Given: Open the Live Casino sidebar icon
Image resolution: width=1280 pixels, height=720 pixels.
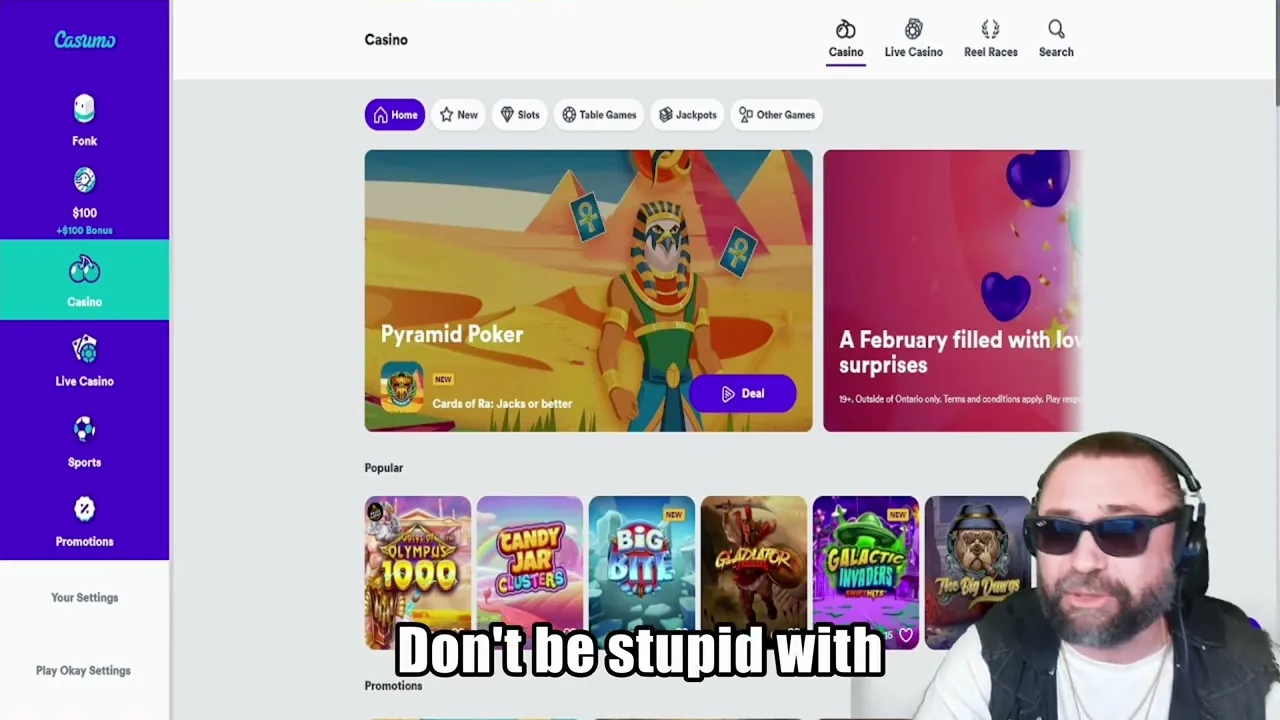Looking at the screenshot, I should click(84, 349).
